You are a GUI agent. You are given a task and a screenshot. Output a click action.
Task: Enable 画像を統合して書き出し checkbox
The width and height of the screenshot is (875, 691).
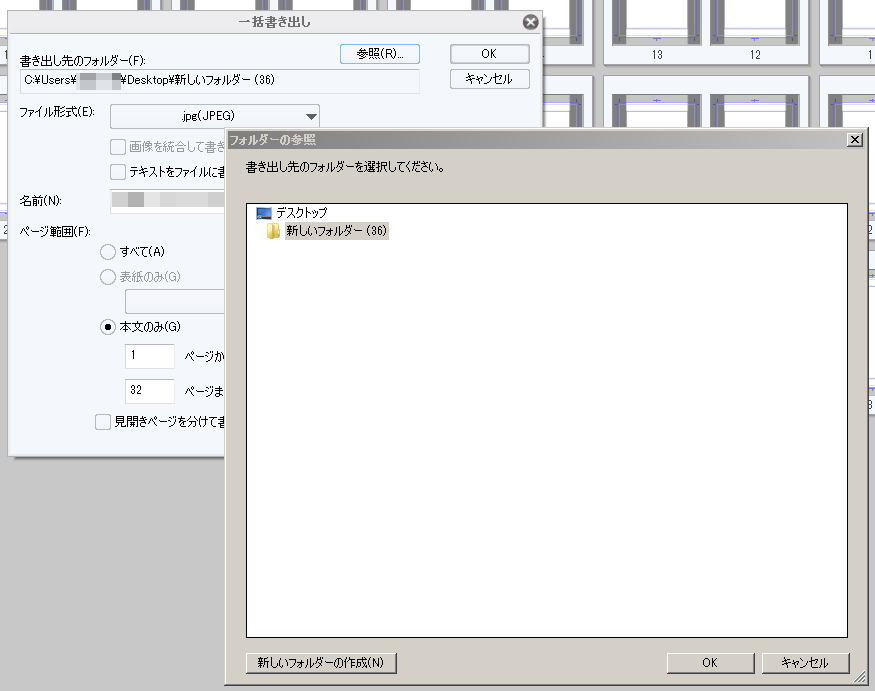click(118, 147)
